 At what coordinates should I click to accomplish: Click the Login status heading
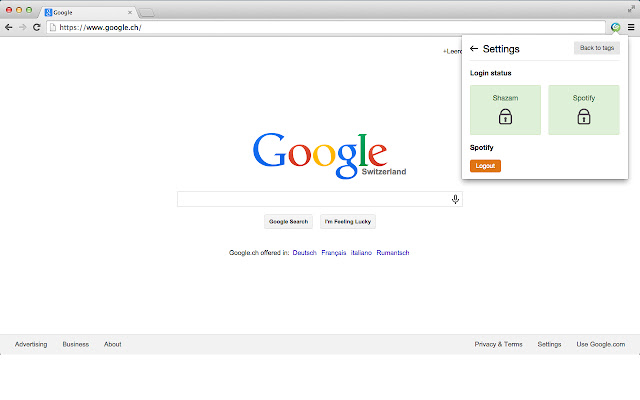pos(491,73)
